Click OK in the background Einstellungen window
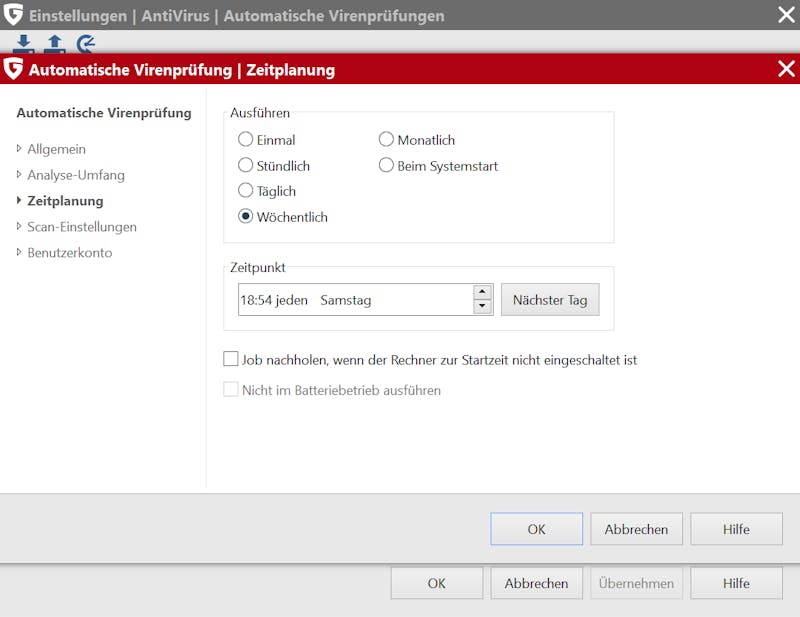800x617 pixels. click(x=436, y=583)
